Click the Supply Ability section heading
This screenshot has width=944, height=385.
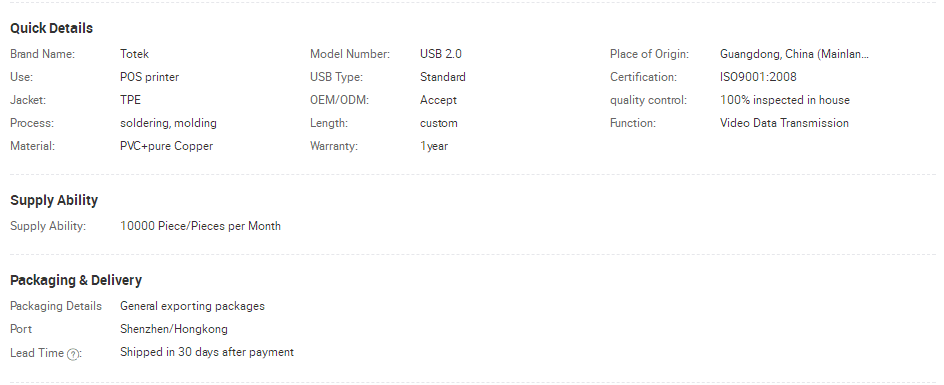click(54, 200)
